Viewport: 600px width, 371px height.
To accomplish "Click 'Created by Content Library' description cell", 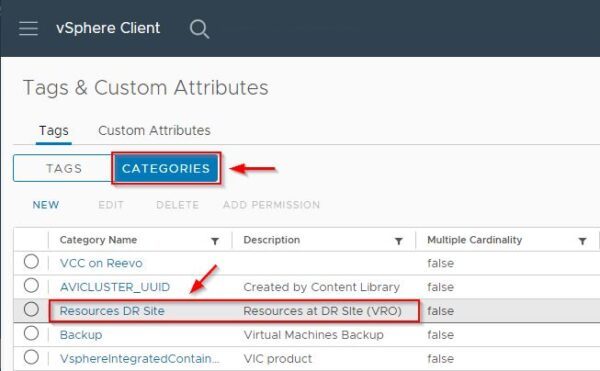I will pyautogui.click(x=321, y=287).
